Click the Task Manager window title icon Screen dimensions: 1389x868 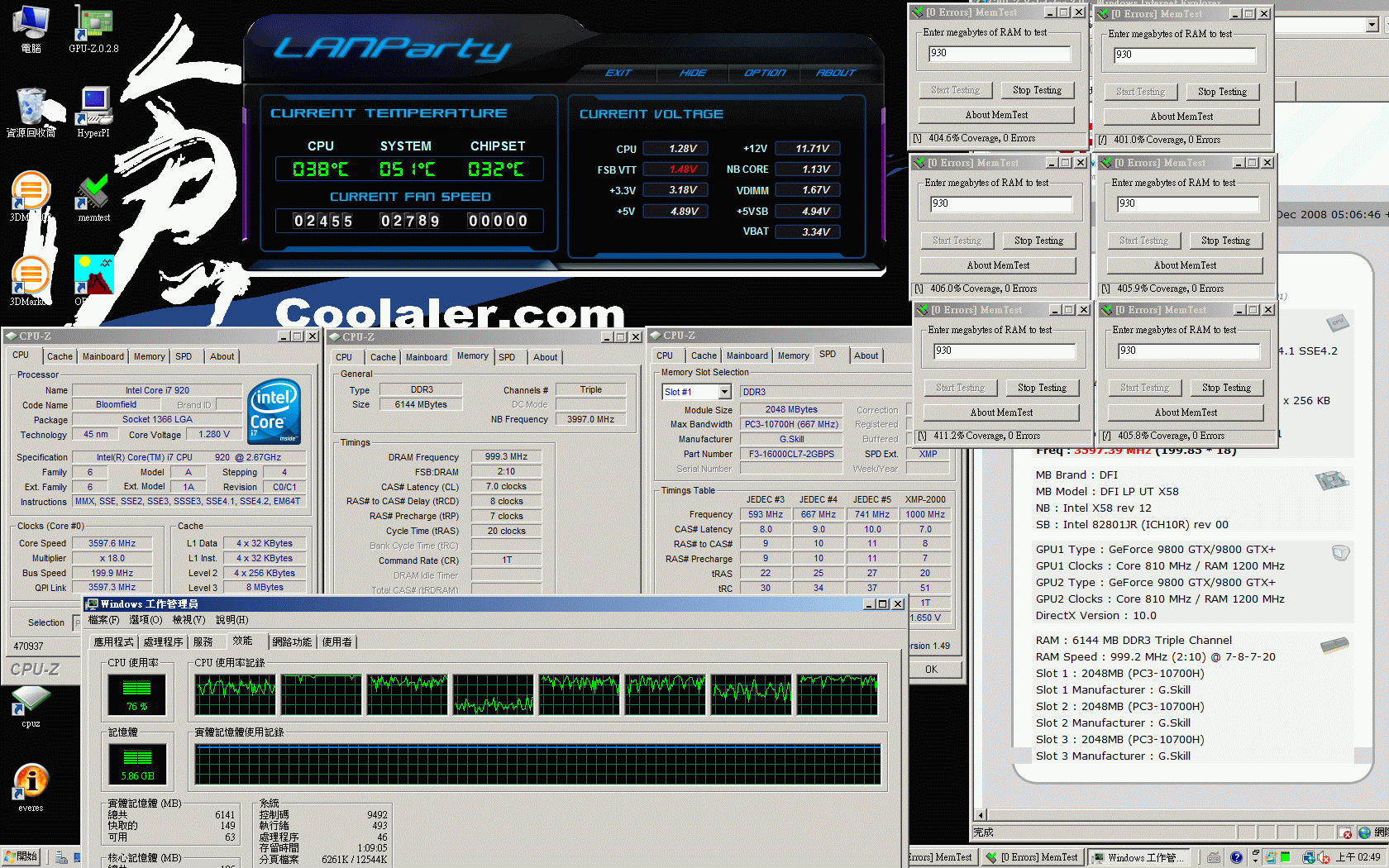click(92, 604)
